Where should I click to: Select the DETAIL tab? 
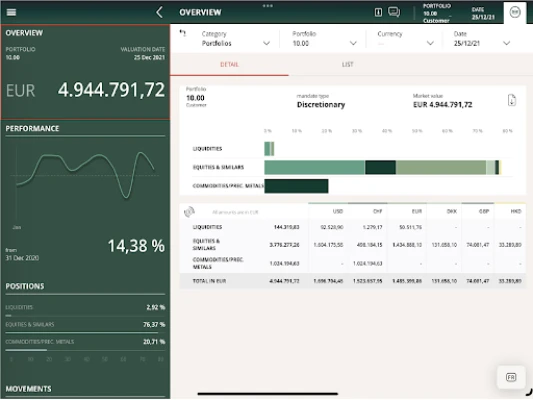[x=229, y=65]
